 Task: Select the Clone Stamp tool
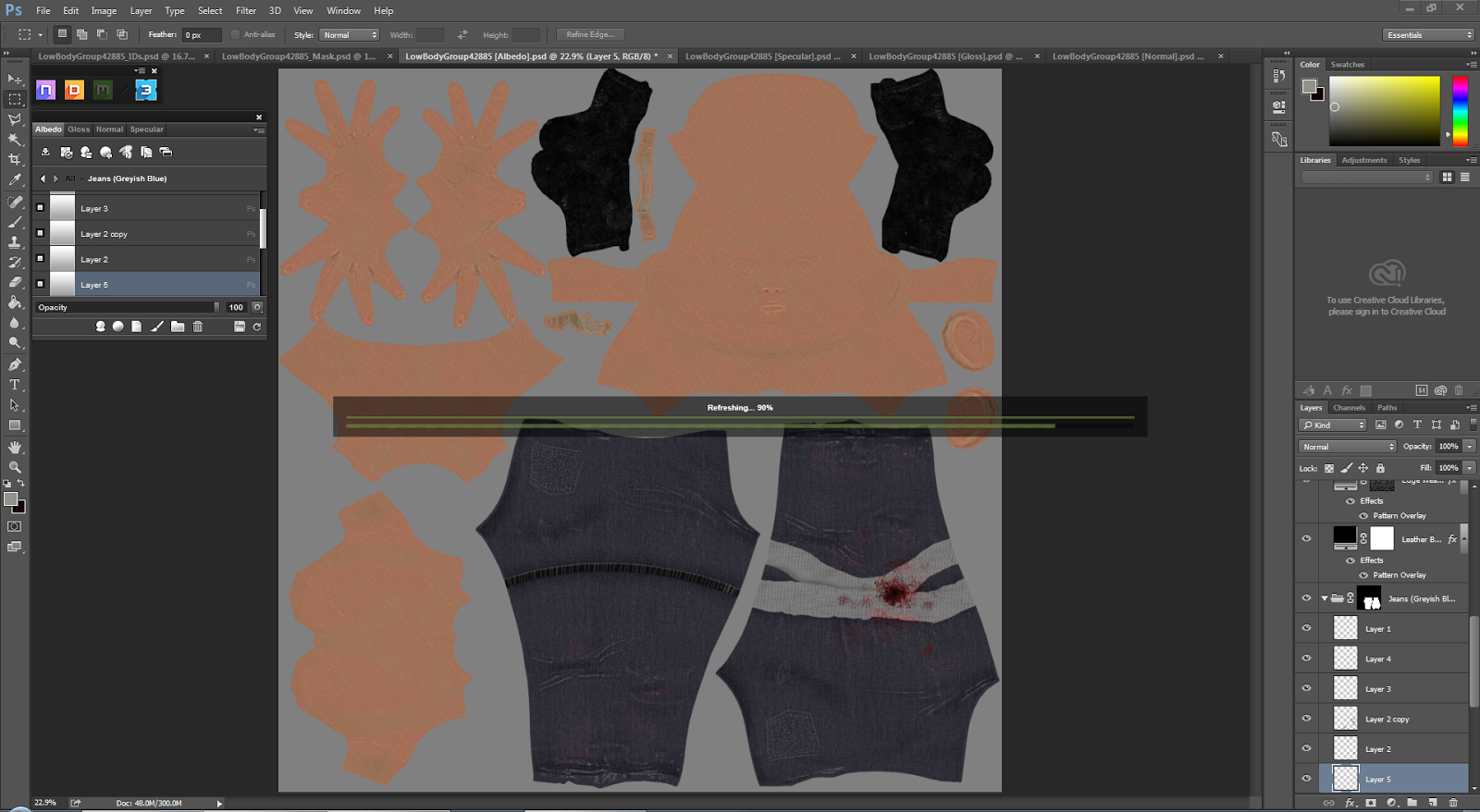15,242
